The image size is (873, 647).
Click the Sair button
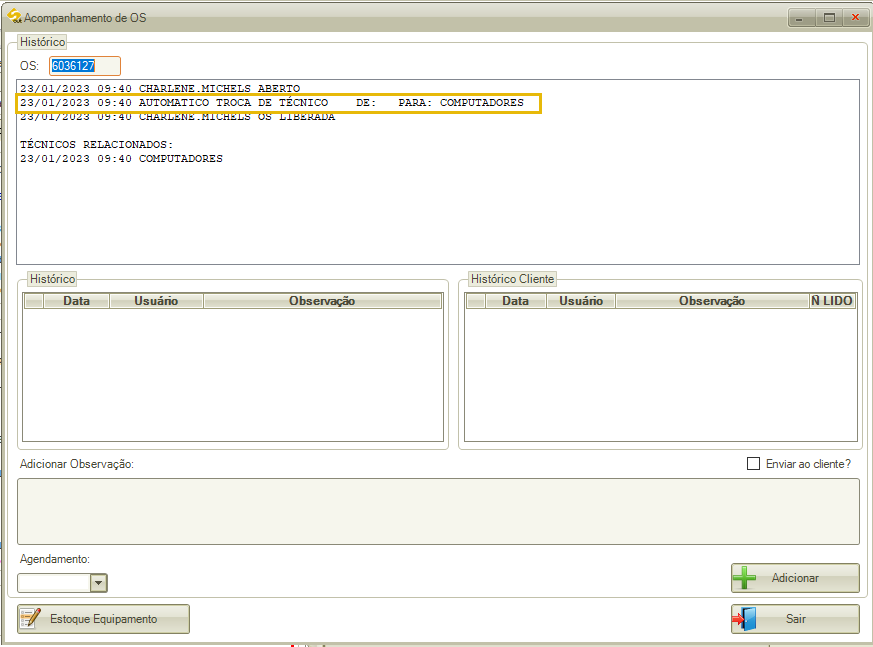pos(795,619)
